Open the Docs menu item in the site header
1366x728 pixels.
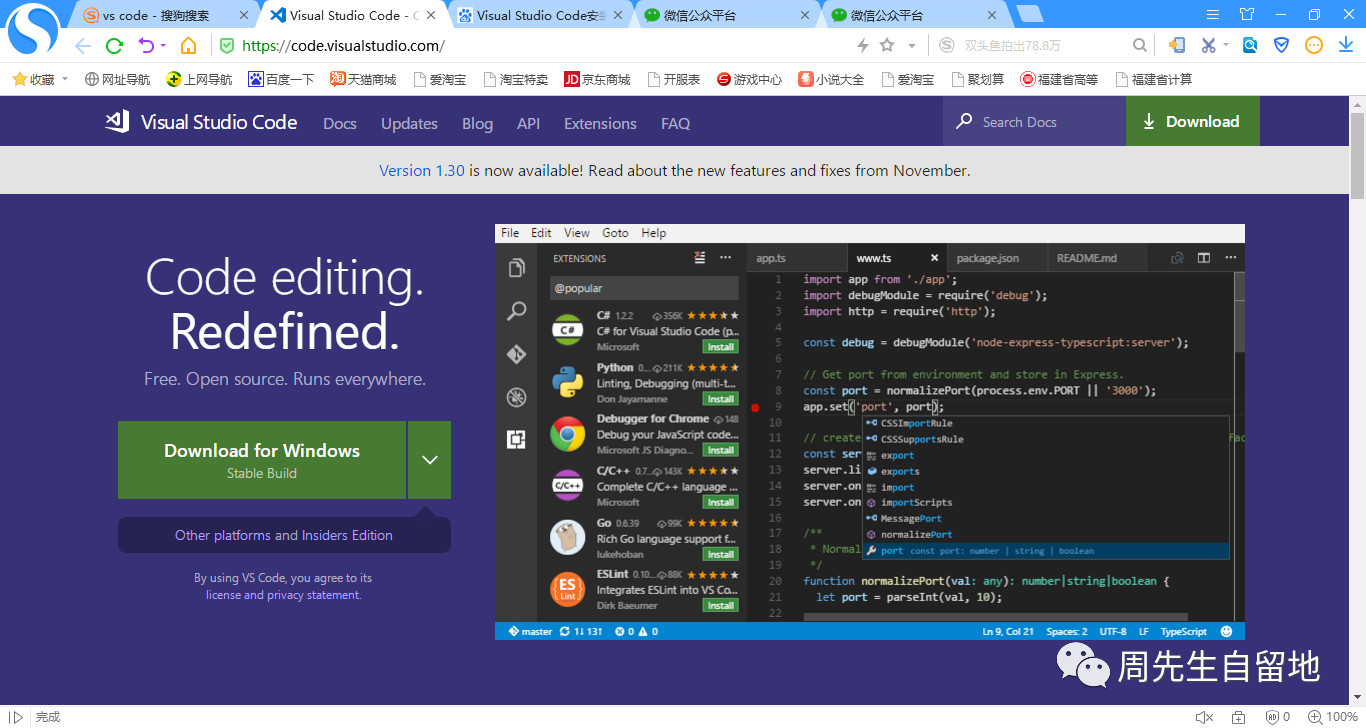tap(340, 123)
